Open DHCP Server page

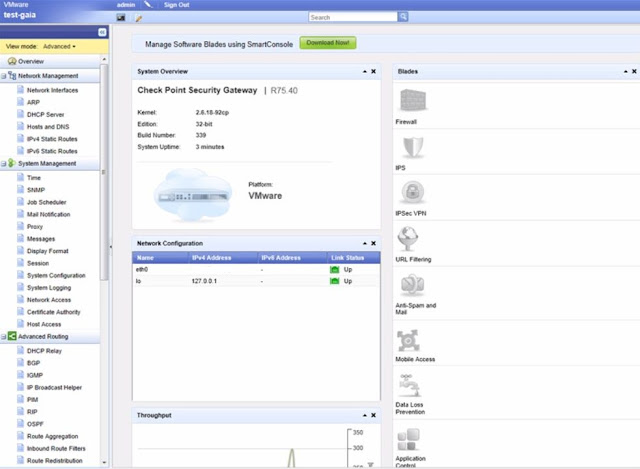pos(45,115)
